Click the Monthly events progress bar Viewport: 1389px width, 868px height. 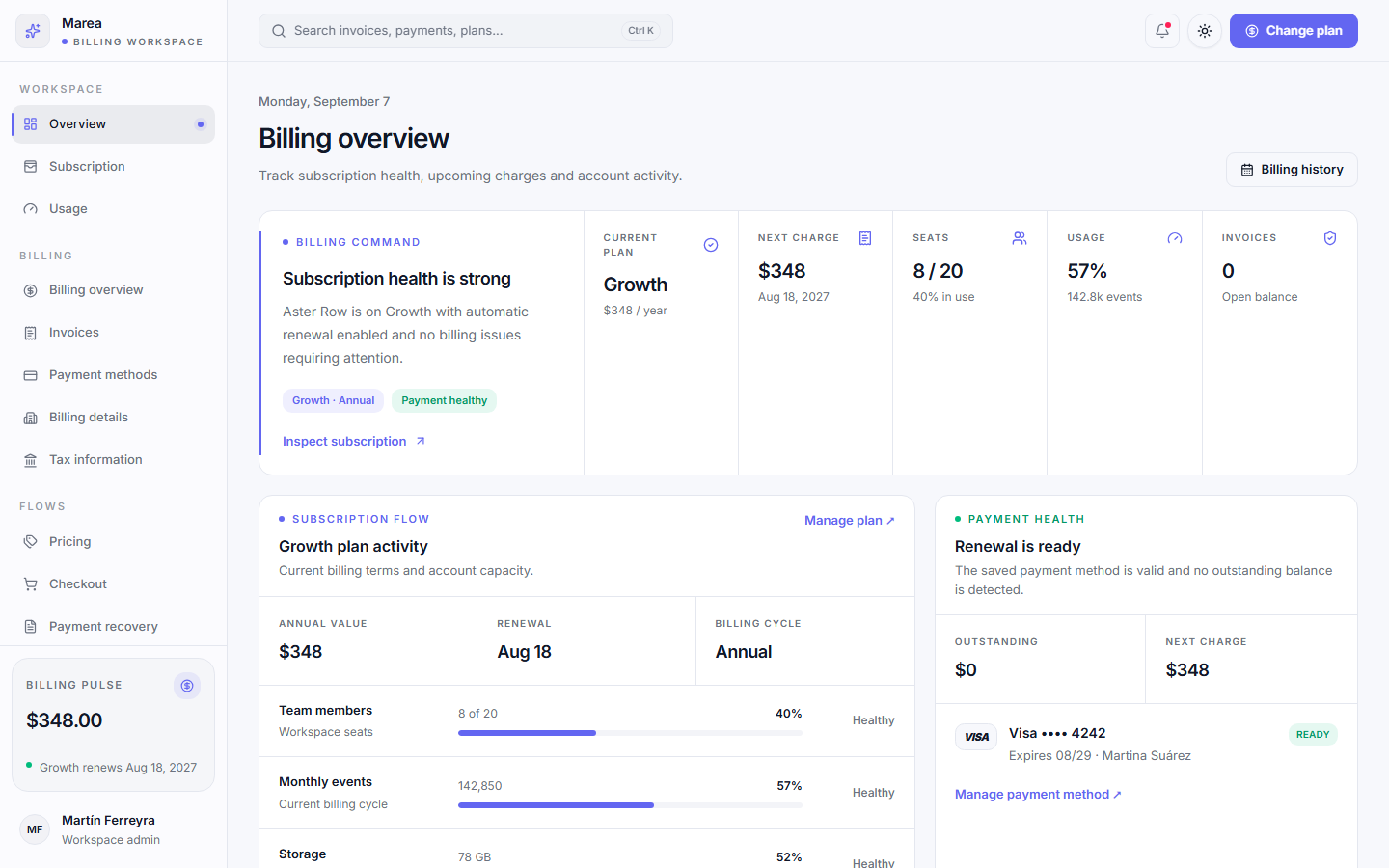[x=630, y=805]
